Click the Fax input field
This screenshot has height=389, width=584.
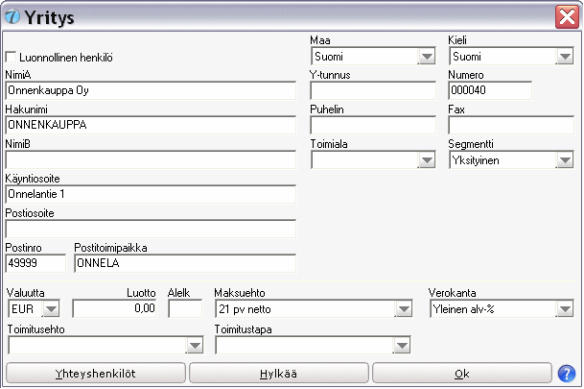pyautogui.click(x=511, y=125)
